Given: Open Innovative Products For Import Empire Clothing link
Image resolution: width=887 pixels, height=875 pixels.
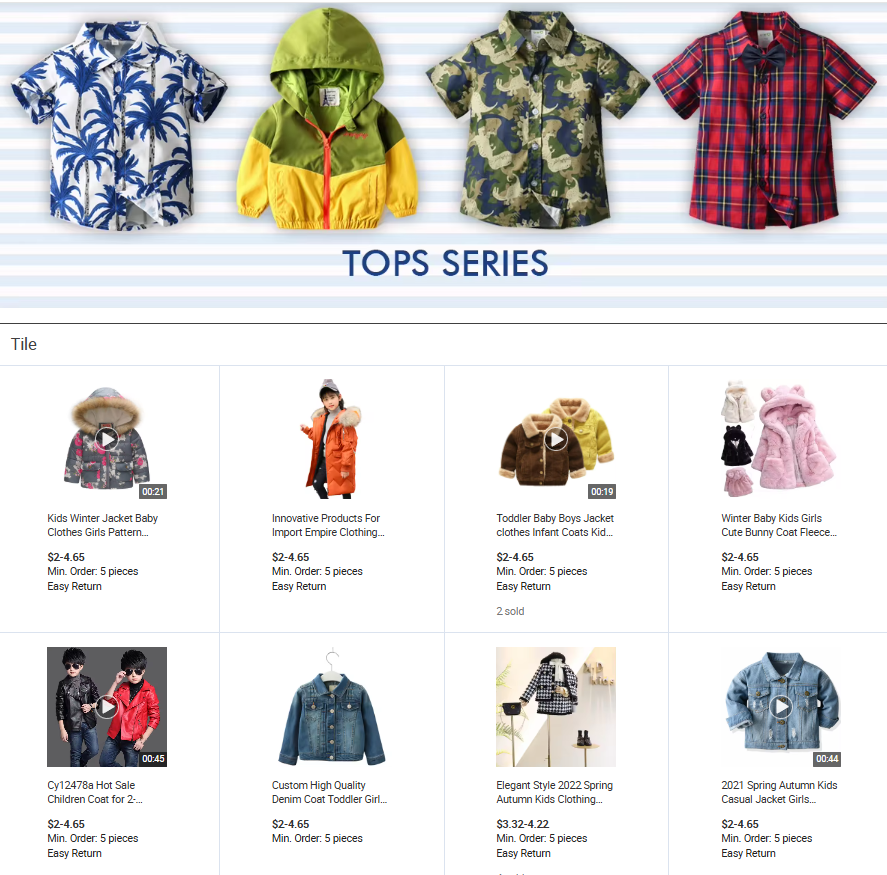Looking at the screenshot, I should 328,525.
